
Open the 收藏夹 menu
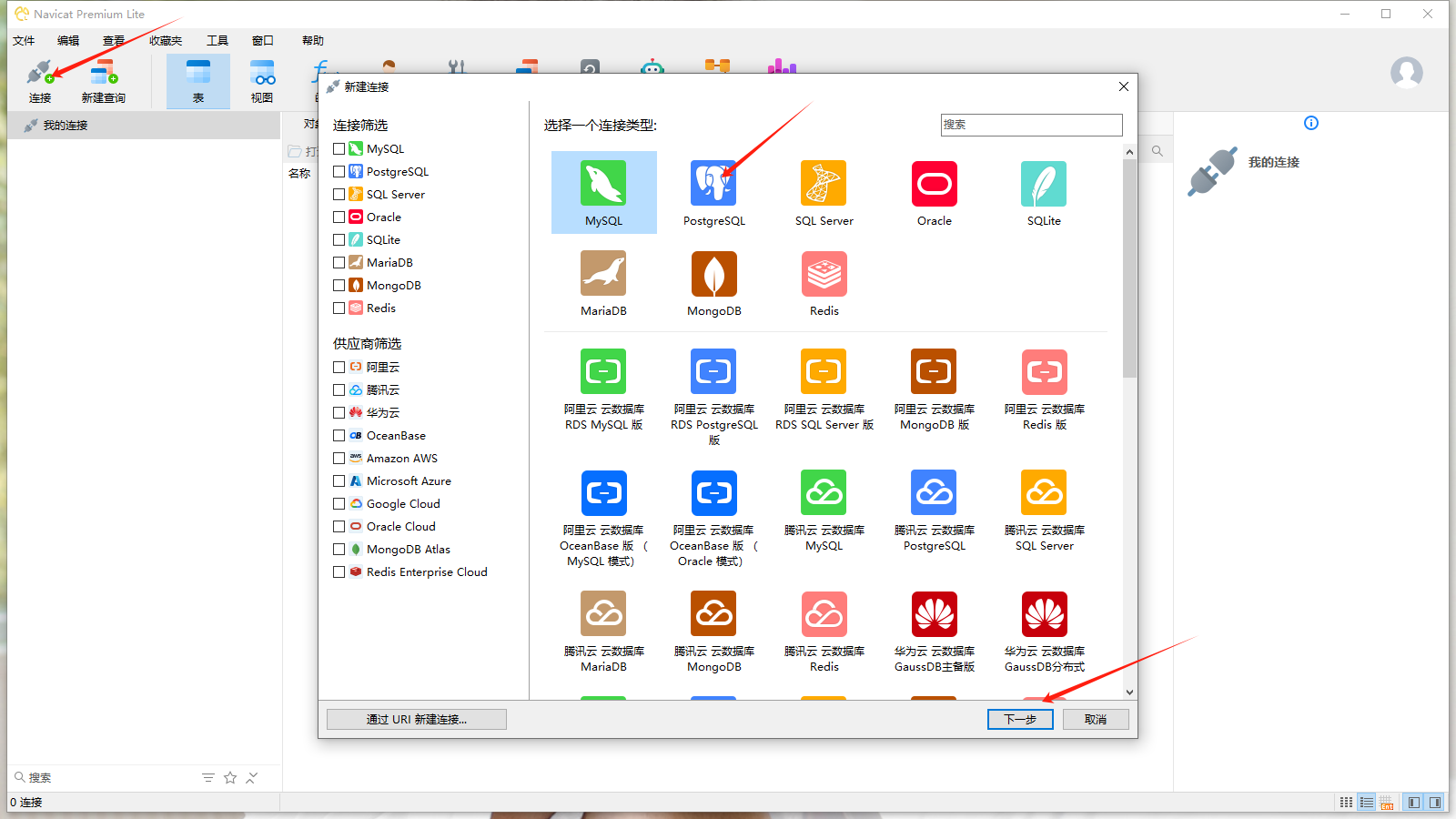click(x=166, y=40)
